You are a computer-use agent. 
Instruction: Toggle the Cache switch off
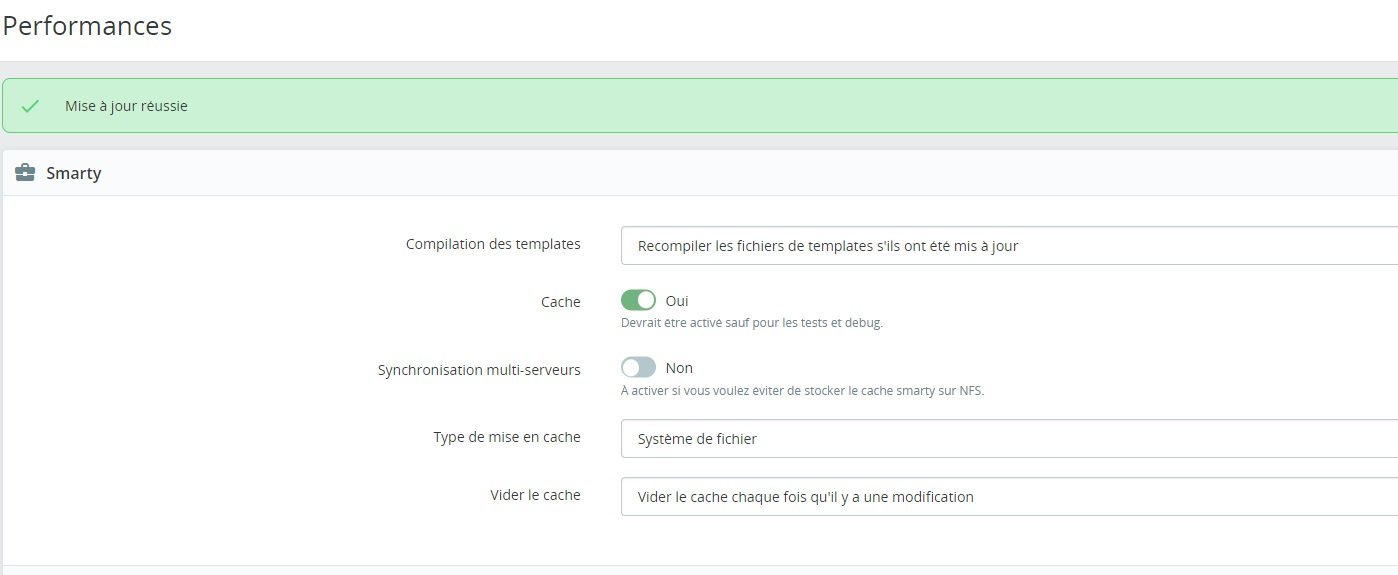pos(638,300)
